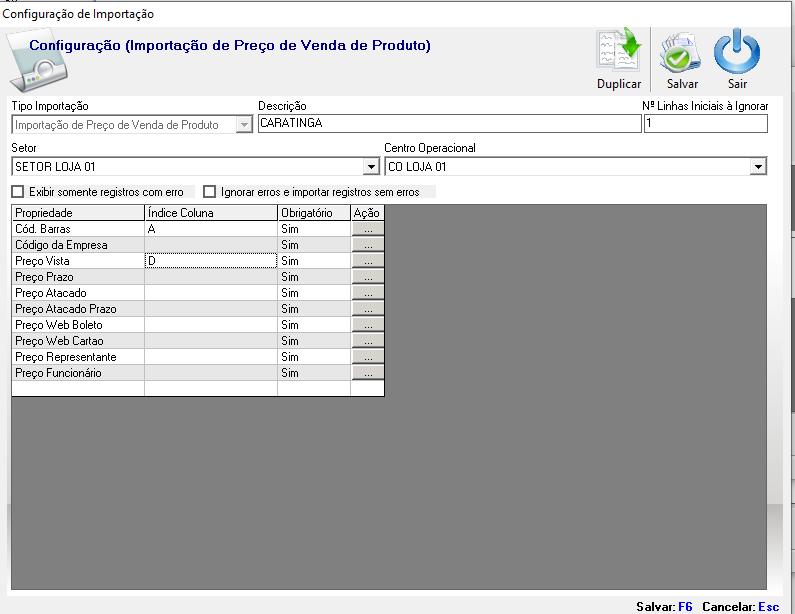Click the action button for Preço Atacado row

pyautogui.click(x=368, y=293)
